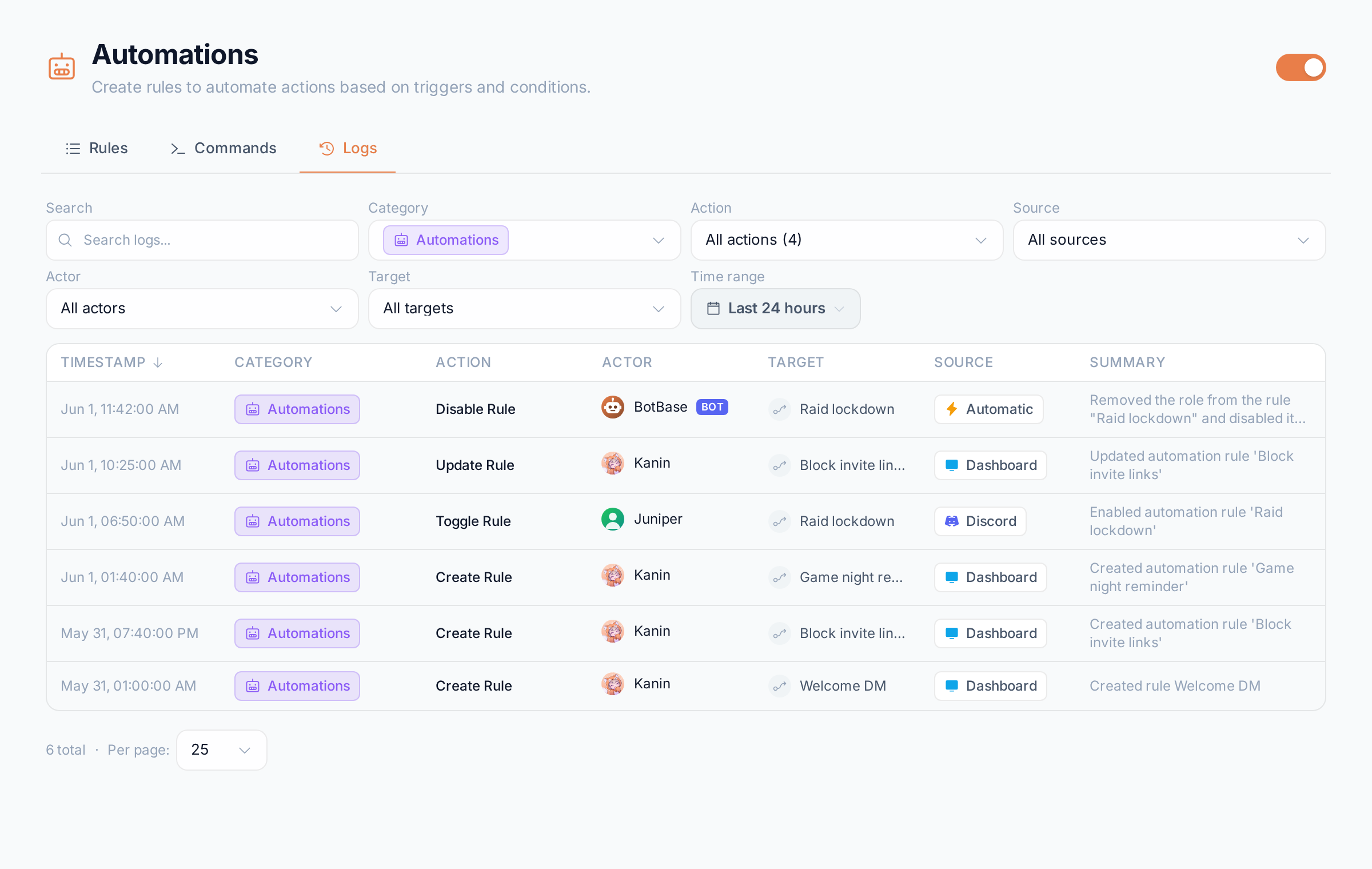1372x869 pixels.
Task: Click BotBase avatar icon
Action: [613, 407]
